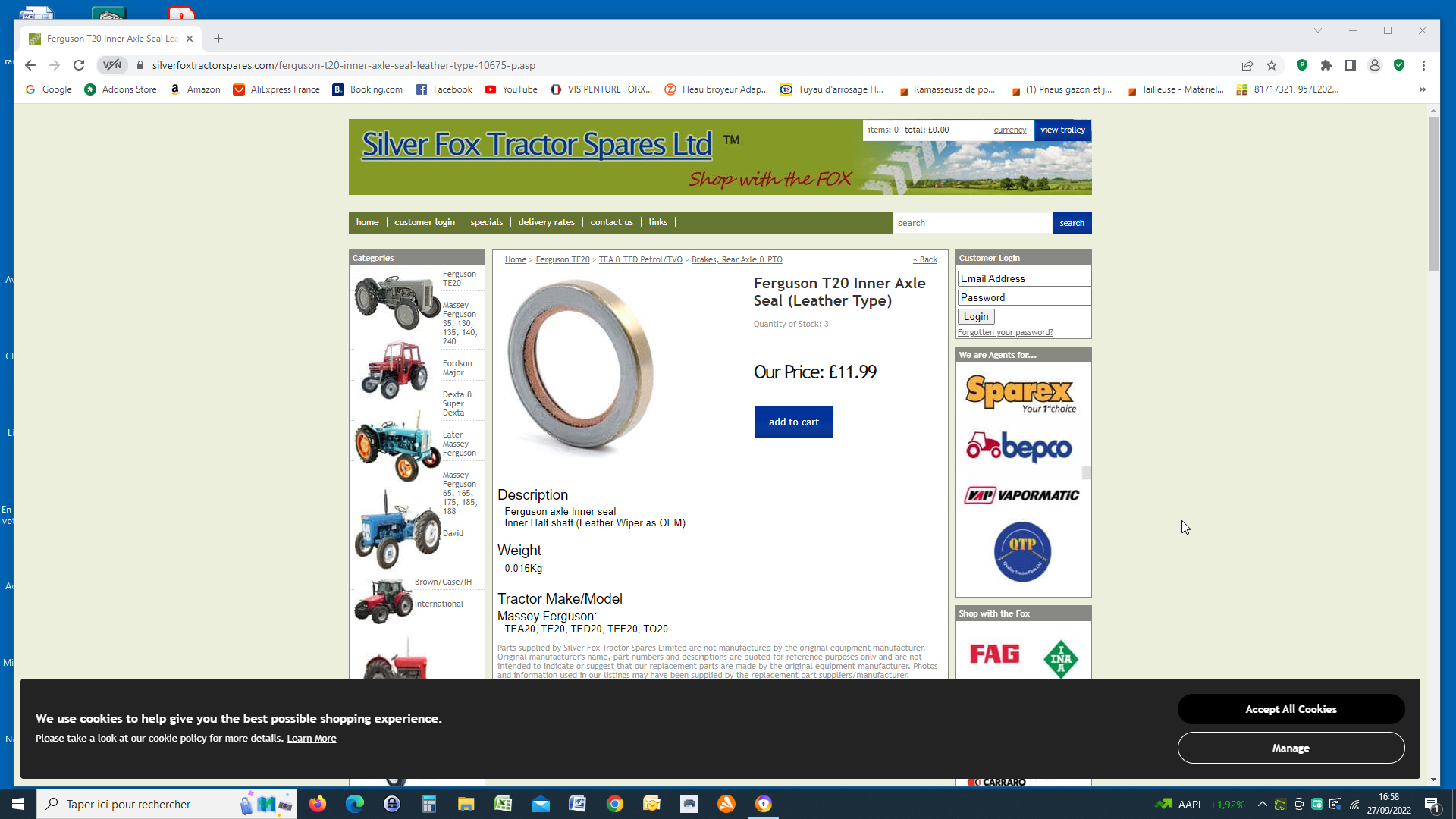The image size is (1456, 819).
Task: Click the share page icon in address bar
Action: click(x=1247, y=65)
